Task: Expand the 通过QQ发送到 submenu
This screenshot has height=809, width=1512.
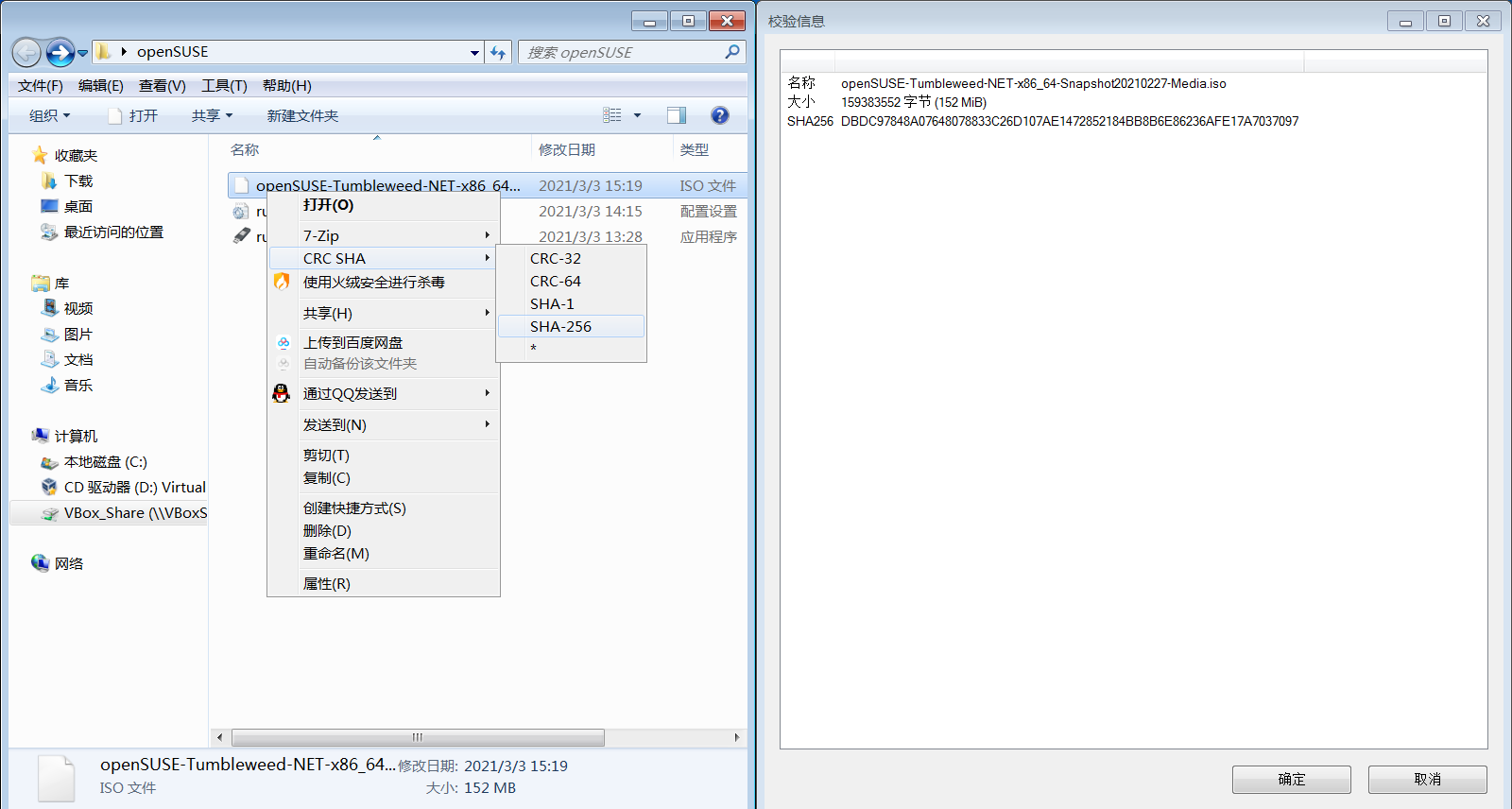Action: click(x=384, y=393)
